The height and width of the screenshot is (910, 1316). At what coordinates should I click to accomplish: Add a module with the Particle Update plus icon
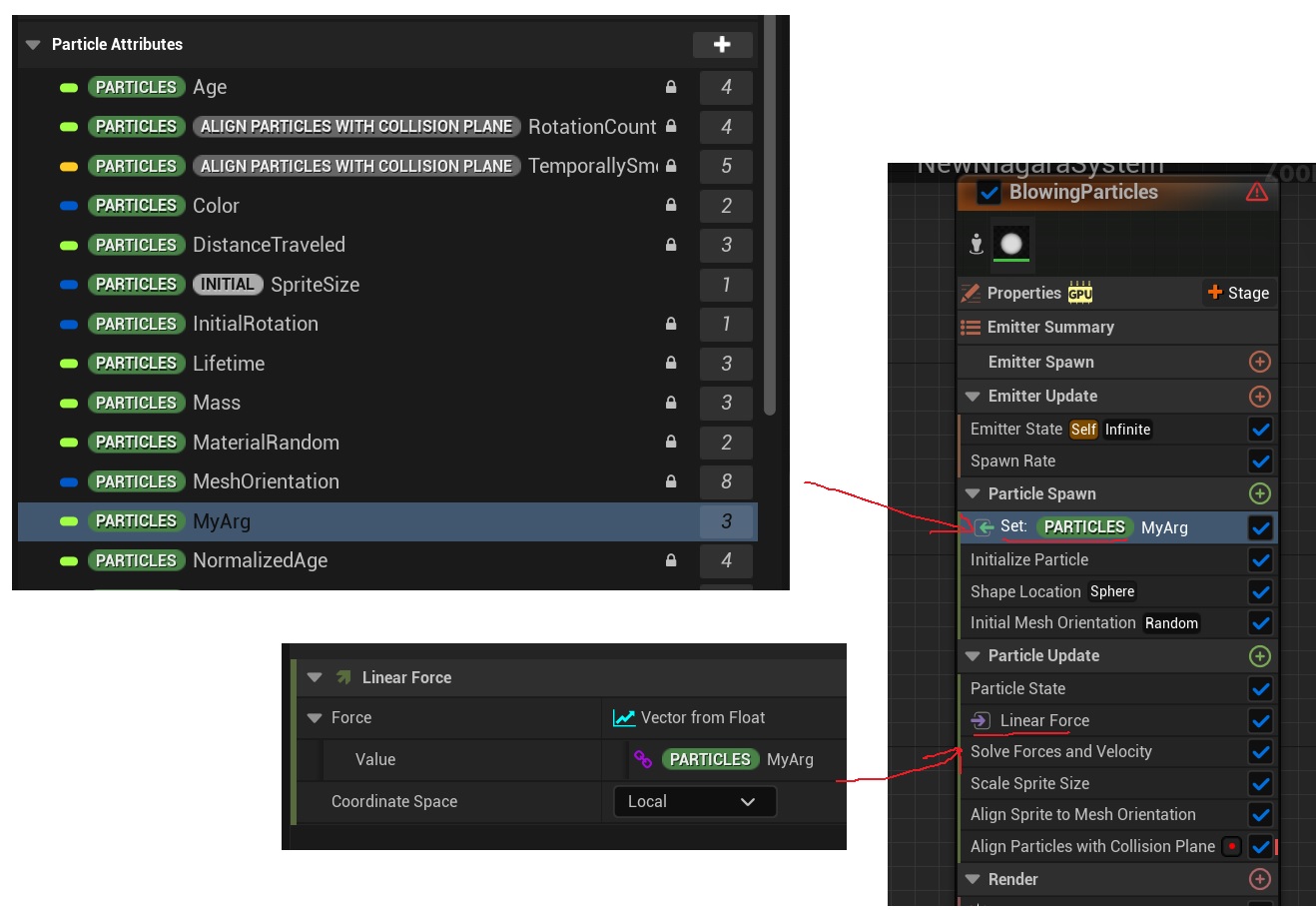[1260, 656]
